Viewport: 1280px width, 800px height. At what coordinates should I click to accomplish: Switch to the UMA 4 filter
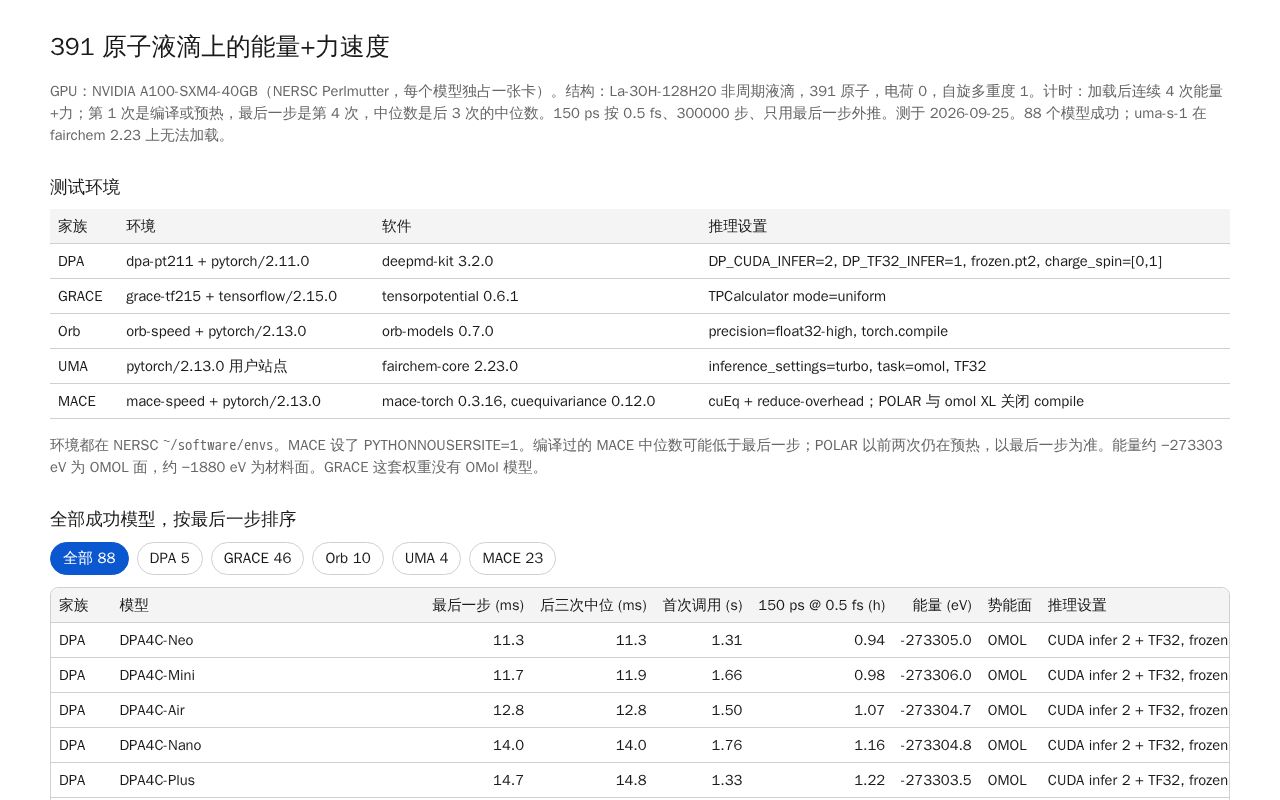click(426, 558)
